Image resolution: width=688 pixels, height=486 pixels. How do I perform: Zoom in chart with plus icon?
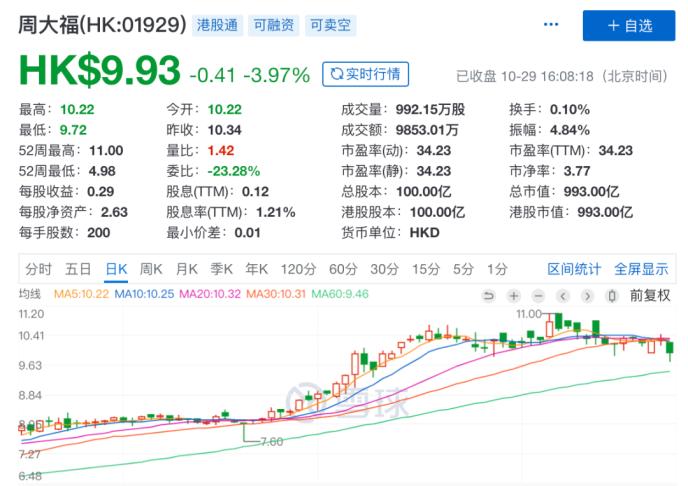513,296
